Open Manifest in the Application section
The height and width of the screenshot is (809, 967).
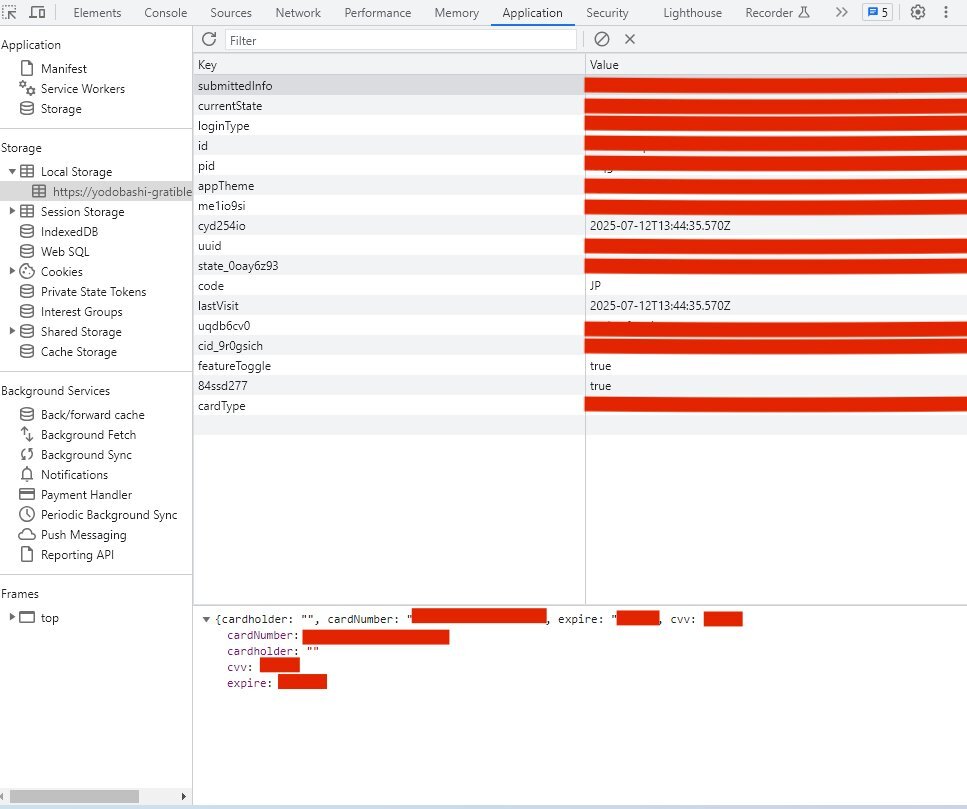[x=64, y=68]
